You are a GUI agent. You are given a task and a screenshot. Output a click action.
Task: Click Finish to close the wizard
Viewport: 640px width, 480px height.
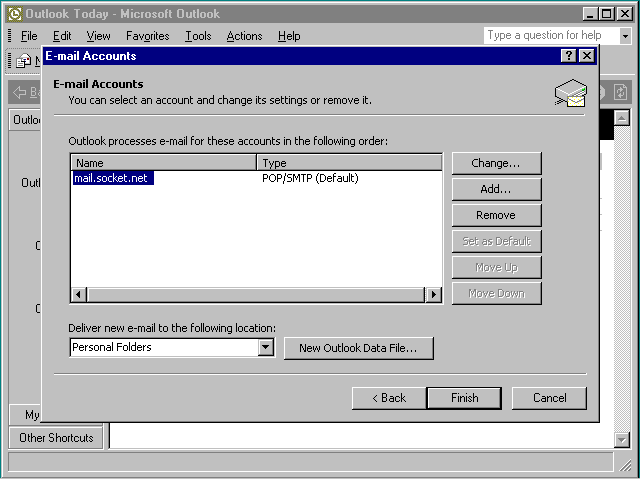(464, 398)
